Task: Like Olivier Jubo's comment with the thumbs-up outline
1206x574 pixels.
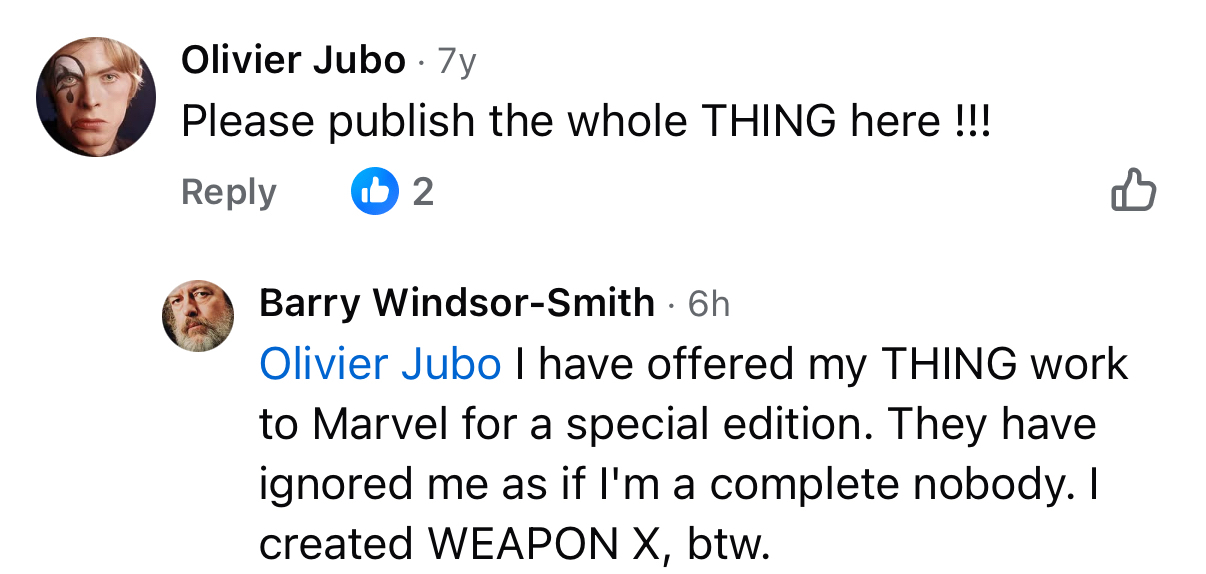Action: pyautogui.click(x=1134, y=190)
